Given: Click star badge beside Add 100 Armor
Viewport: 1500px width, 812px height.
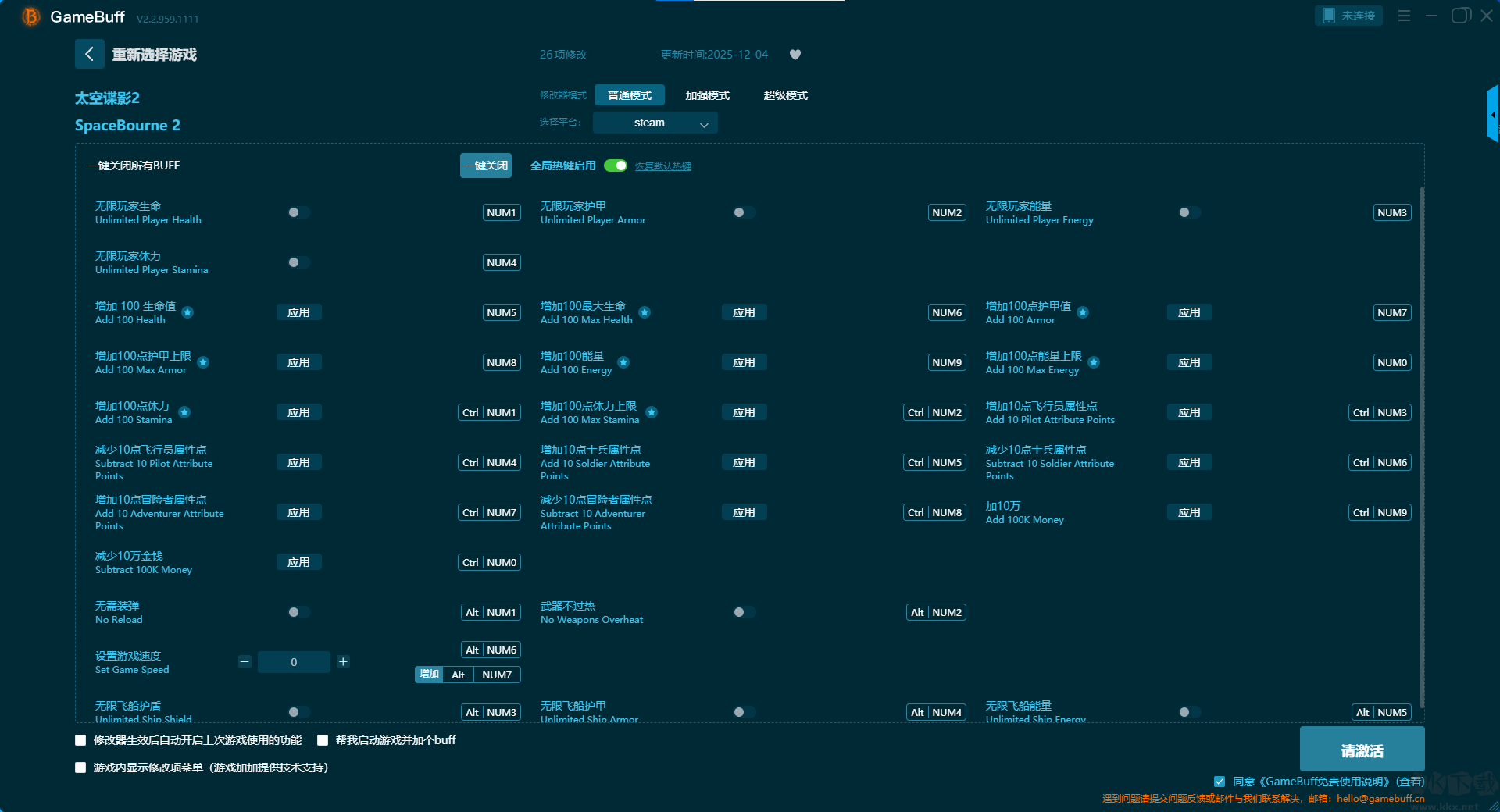Looking at the screenshot, I should [x=1083, y=312].
